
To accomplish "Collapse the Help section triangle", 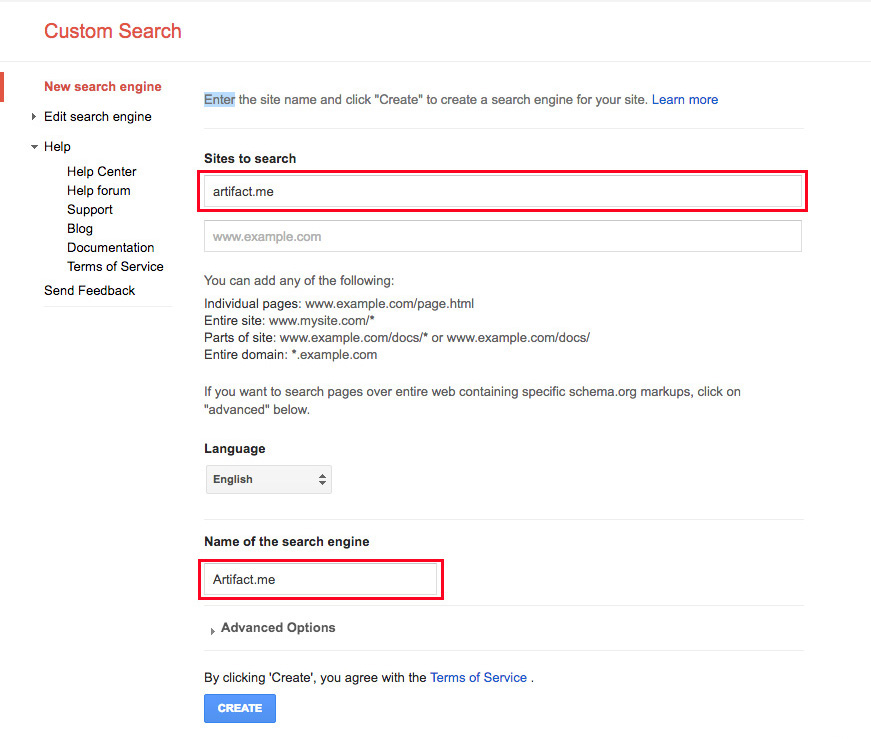I will tap(34, 147).
